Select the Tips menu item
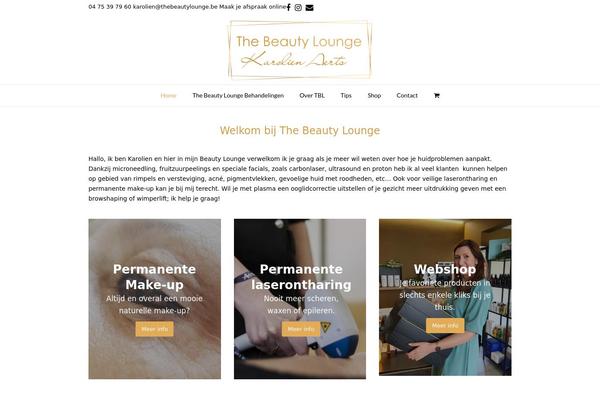 (x=346, y=96)
